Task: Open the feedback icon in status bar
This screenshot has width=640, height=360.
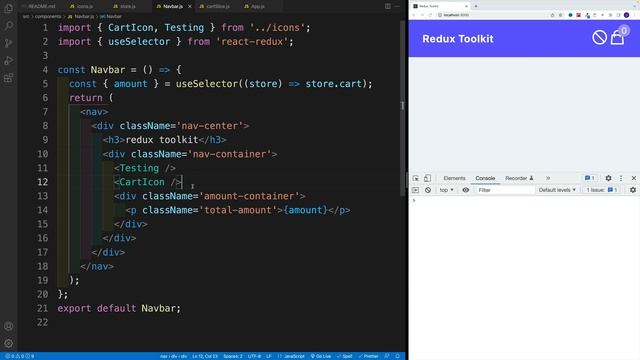Action: [x=387, y=356]
